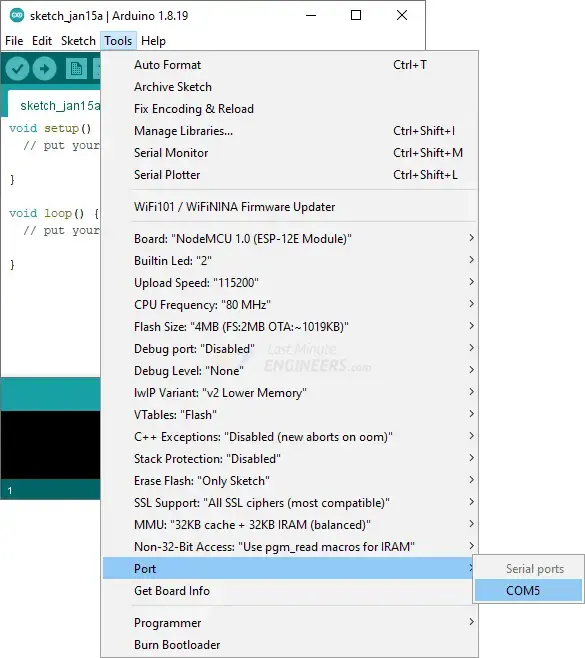Expand the Non-32-Bit Access submenu
The image size is (585, 658).
[290, 547]
